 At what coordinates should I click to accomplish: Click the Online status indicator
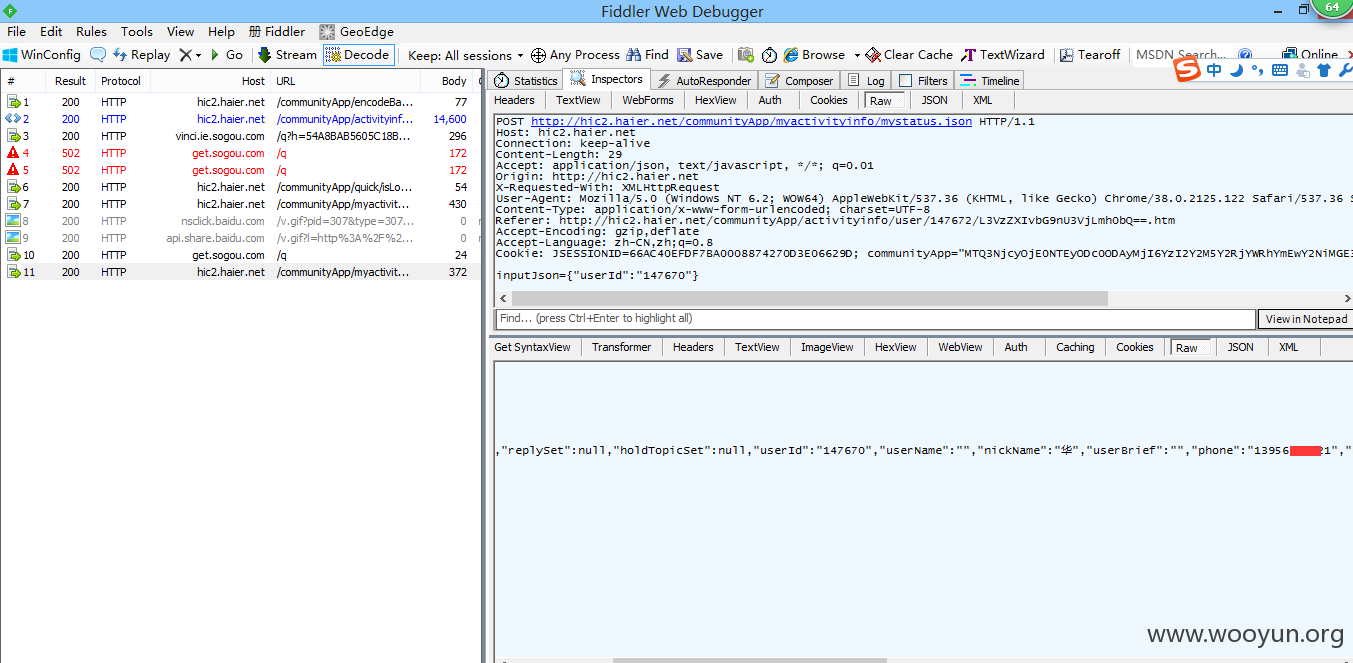pos(1310,55)
